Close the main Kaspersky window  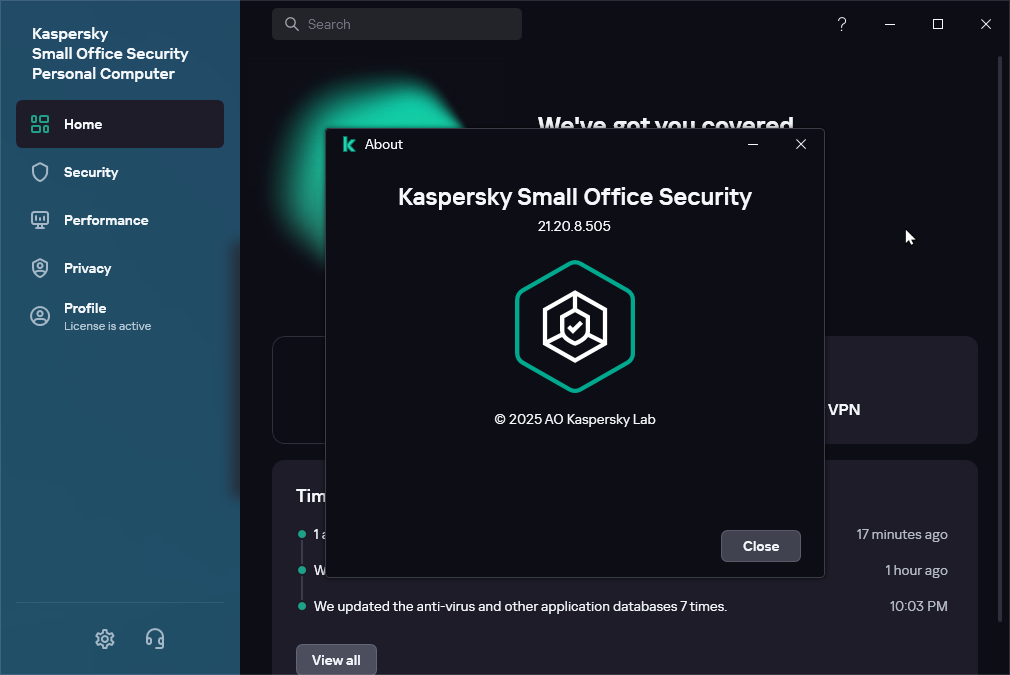tap(986, 24)
